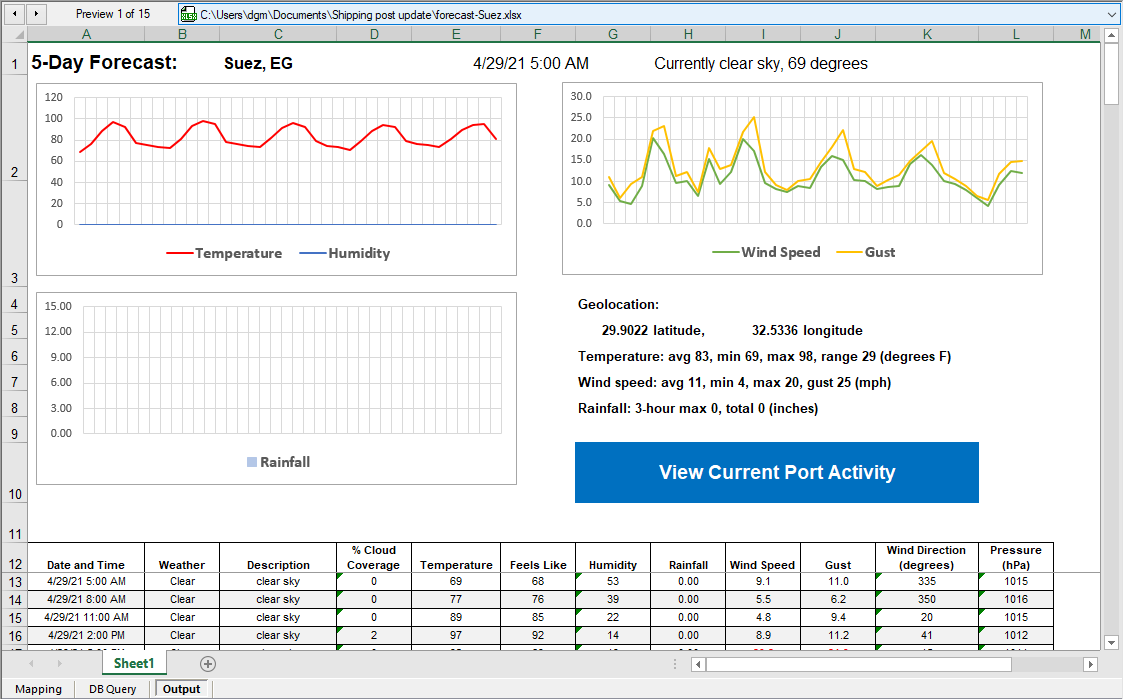Click View Current Port Activity button
1123x699 pixels.
coord(776,472)
